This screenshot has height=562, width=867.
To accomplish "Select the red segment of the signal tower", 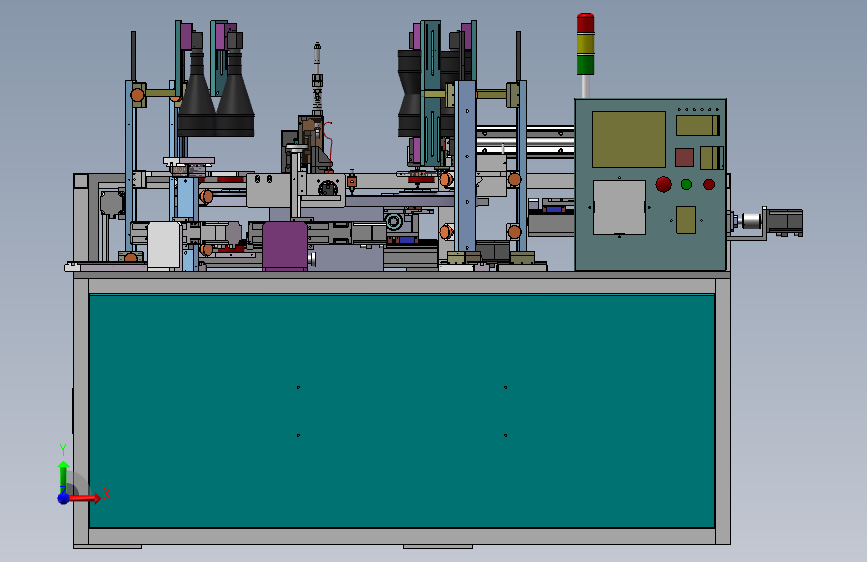I will pyautogui.click(x=586, y=23).
